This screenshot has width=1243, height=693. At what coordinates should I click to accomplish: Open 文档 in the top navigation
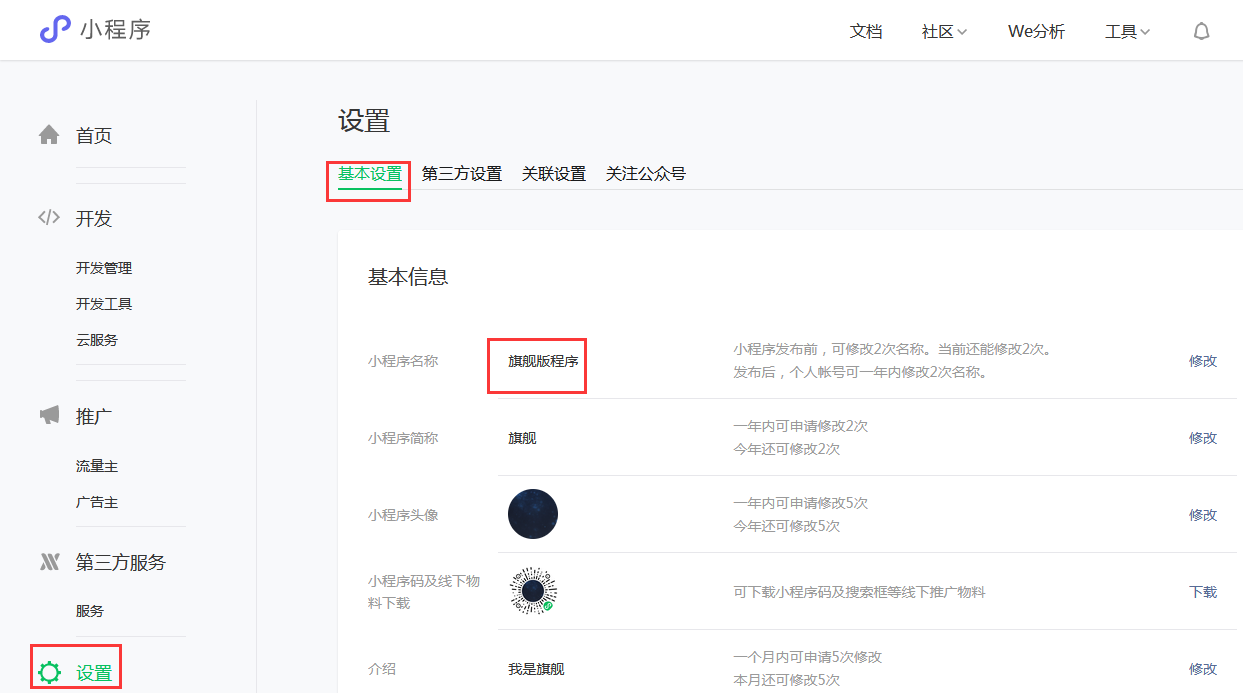point(865,32)
